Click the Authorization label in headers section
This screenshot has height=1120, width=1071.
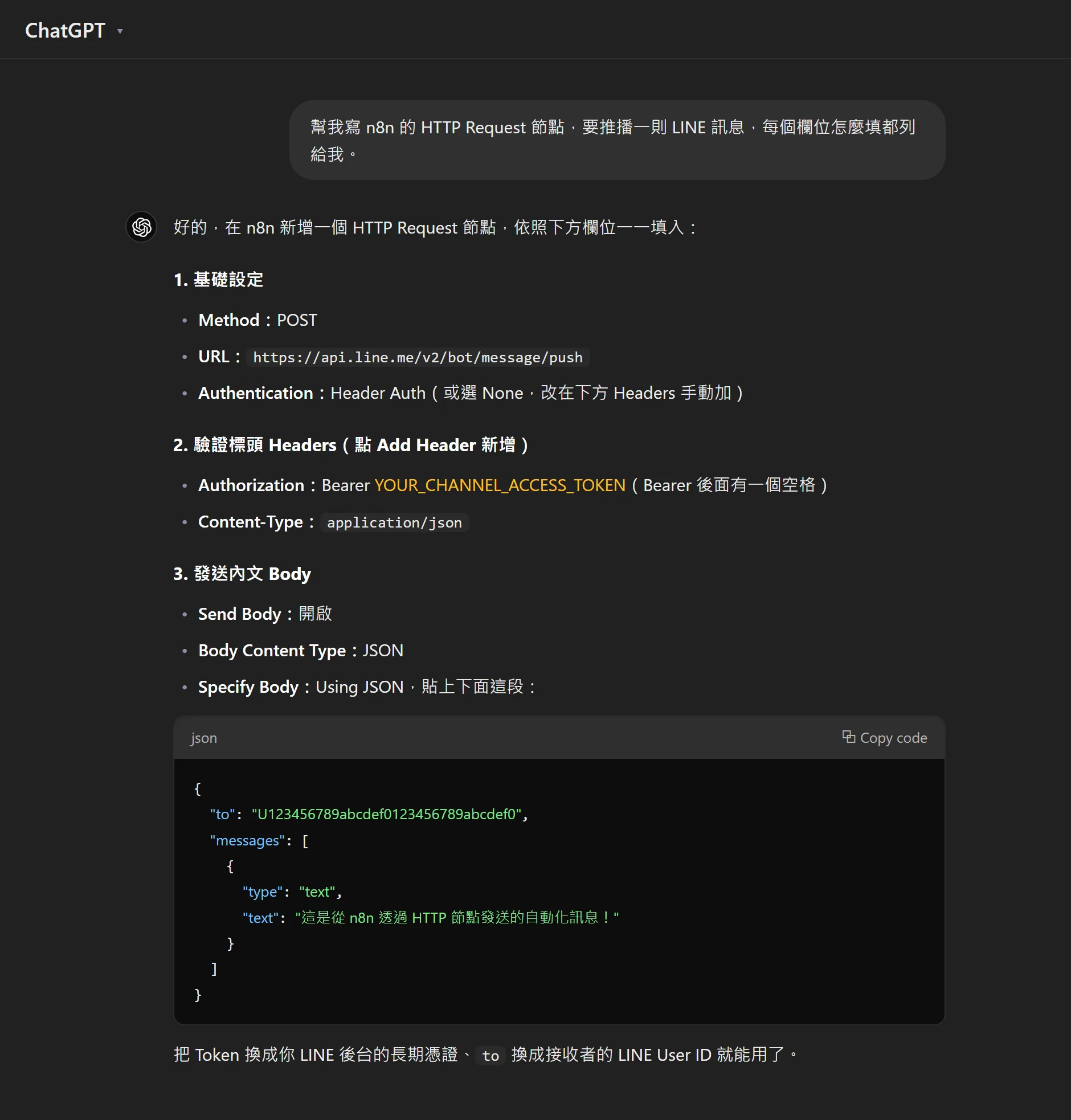[x=251, y=485]
